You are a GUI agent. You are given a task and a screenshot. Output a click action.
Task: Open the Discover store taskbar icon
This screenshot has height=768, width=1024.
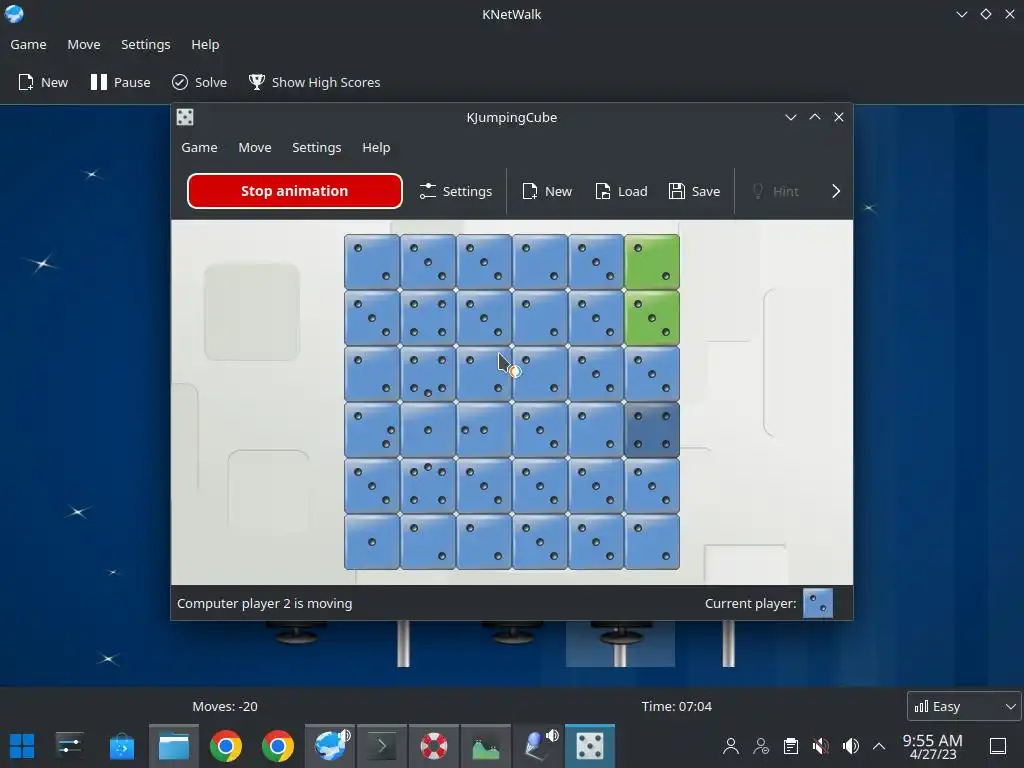click(x=121, y=746)
